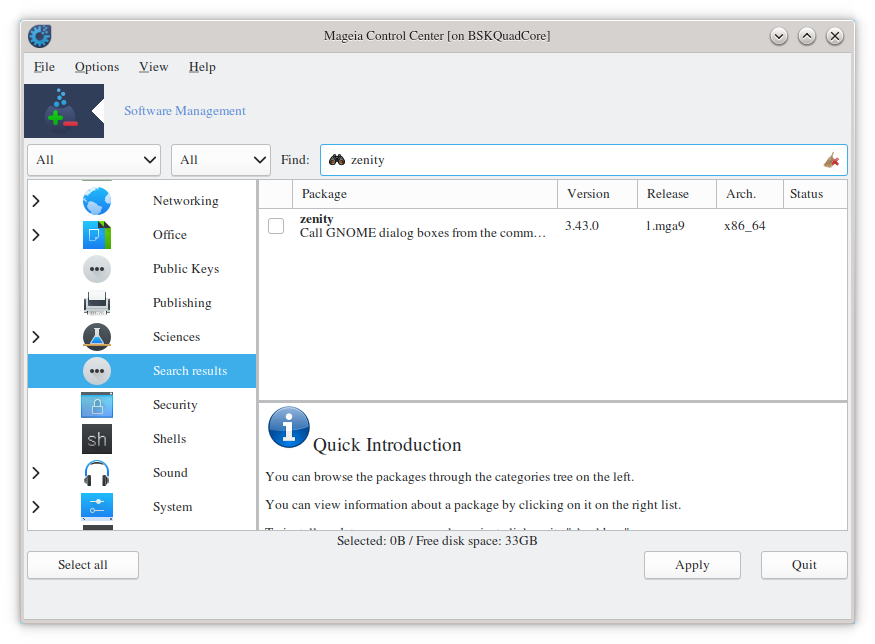This screenshot has height=644, width=875.
Task: Select the Networking tree label
Action: tap(185, 201)
